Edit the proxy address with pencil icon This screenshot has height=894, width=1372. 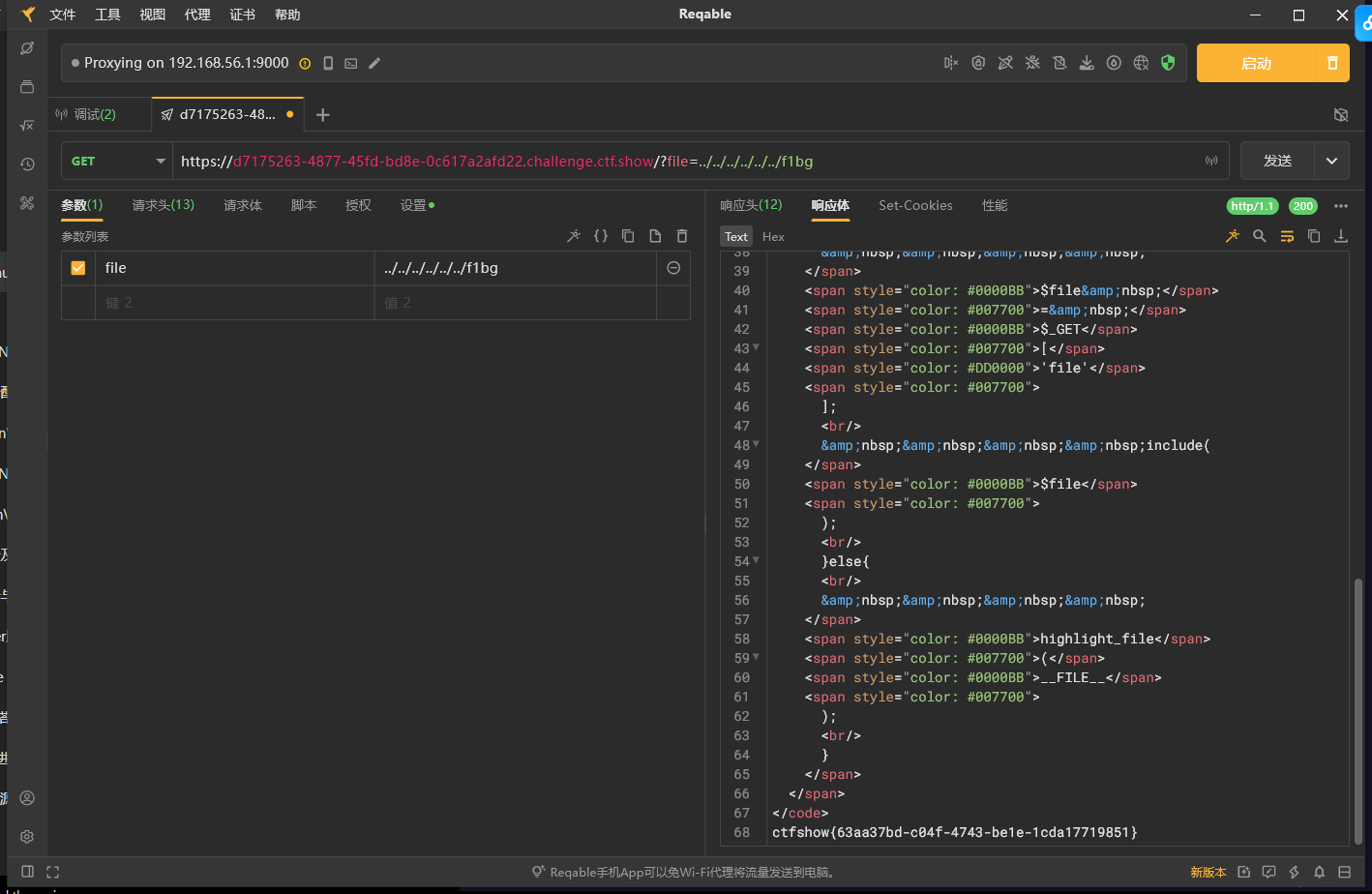[374, 64]
